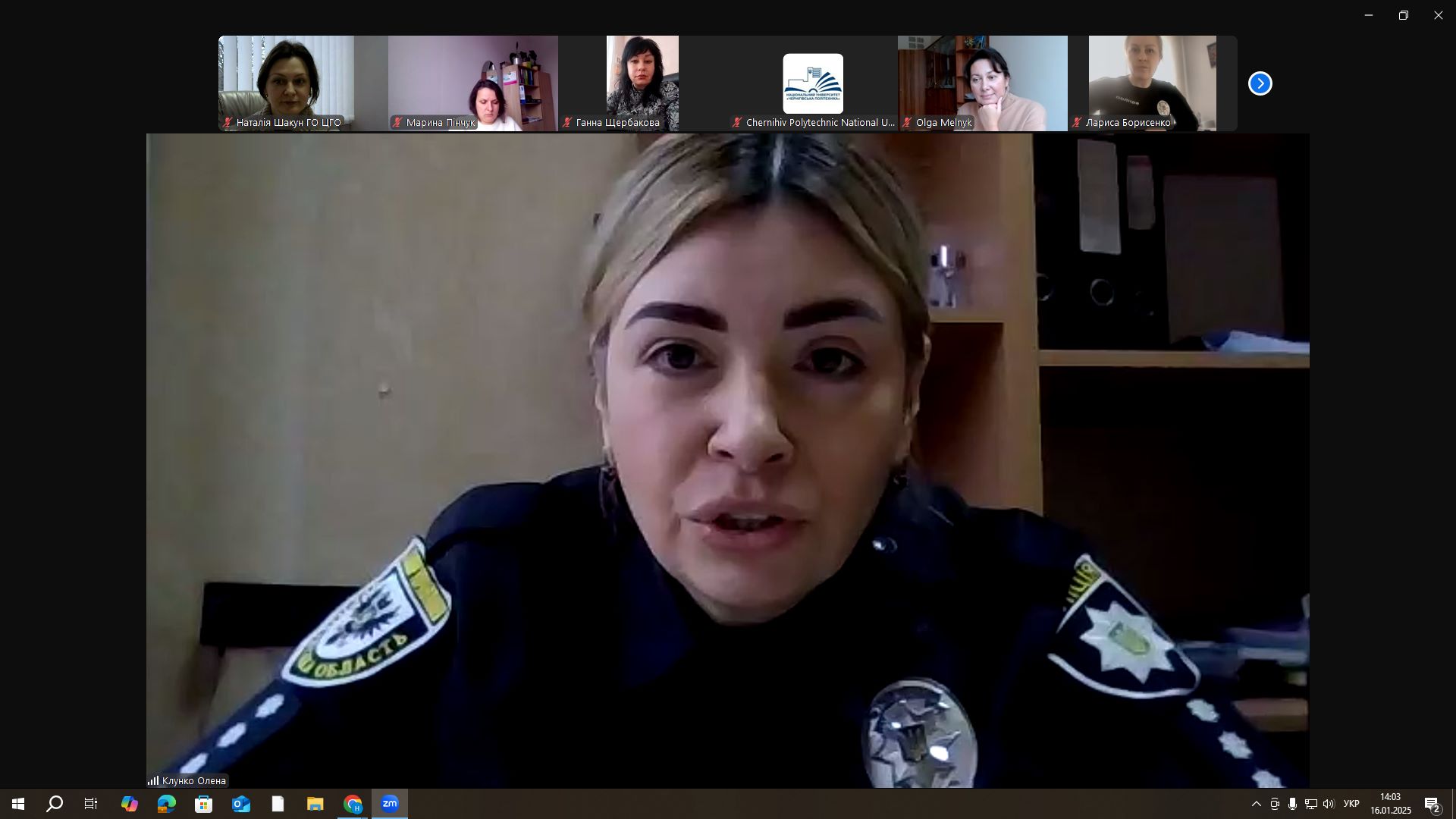
Task: Open File Explorer folder icon
Action: coord(315,804)
